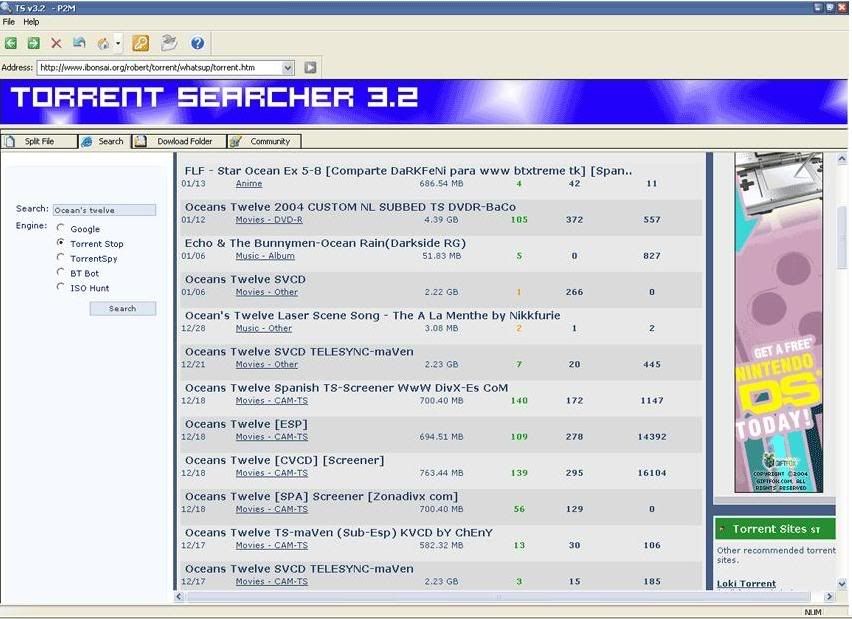Choose the TorrentSpy engine radio button
The image size is (852, 619).
(x=61, y=257)
